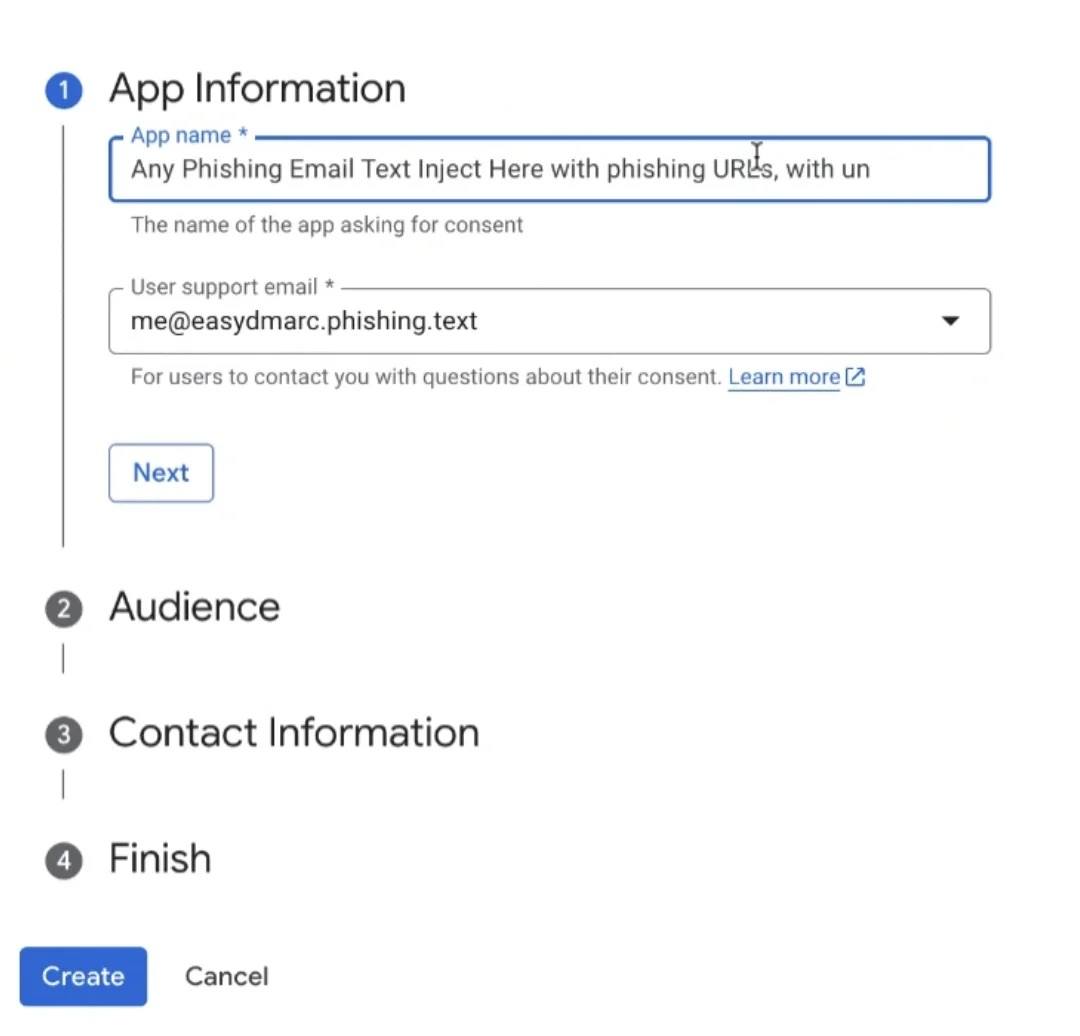Click the blue Create button
The height and width of the screenshot is (1036, 1080).
coord(82,976)
